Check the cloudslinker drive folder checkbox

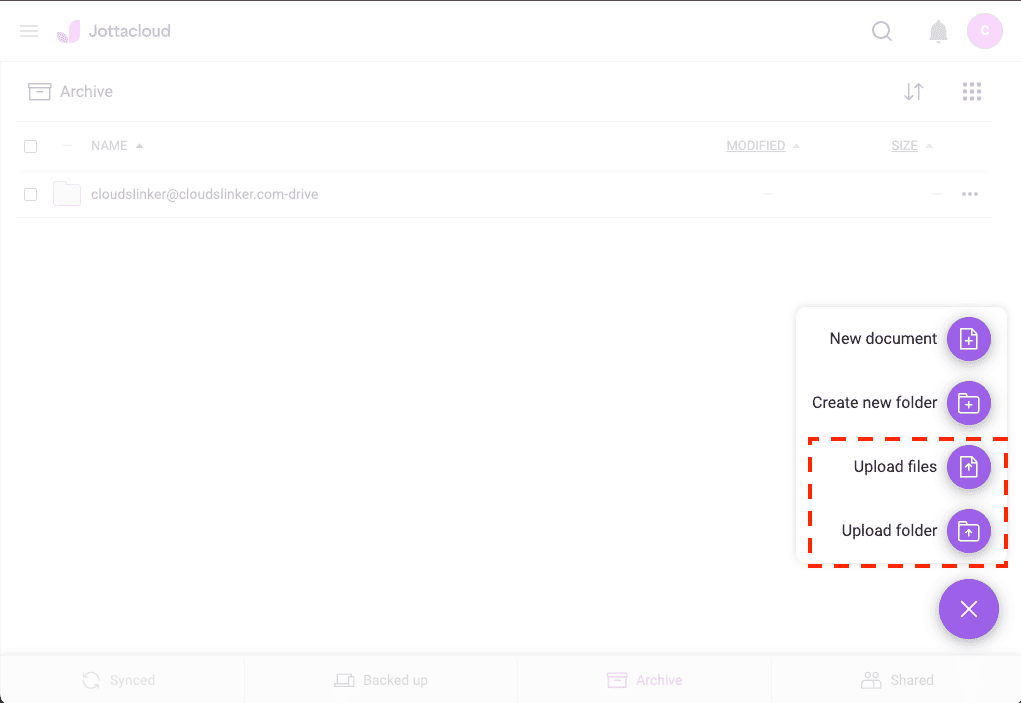pyautogui.click(x=30, y=194)
